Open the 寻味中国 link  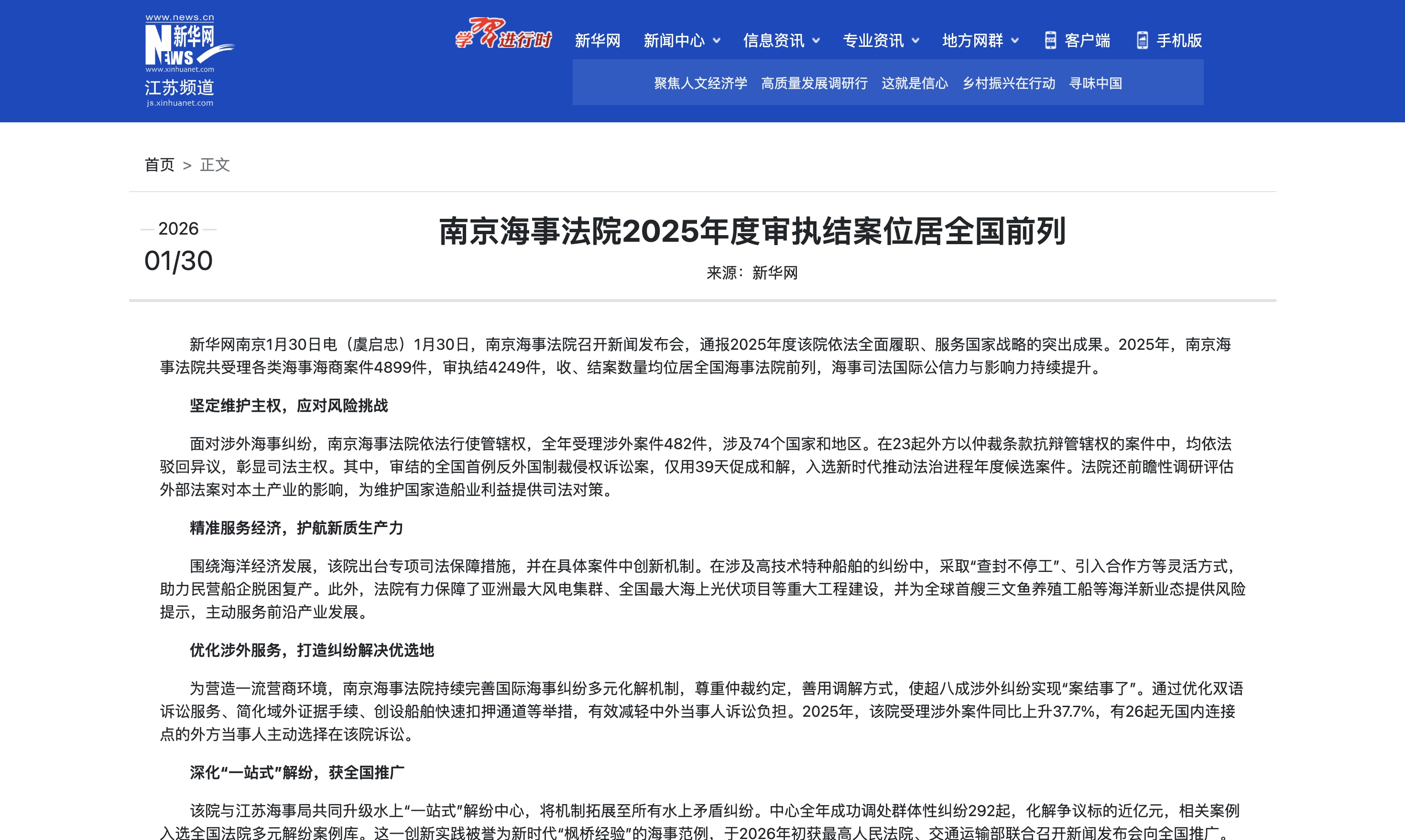tap(1095, 83)
